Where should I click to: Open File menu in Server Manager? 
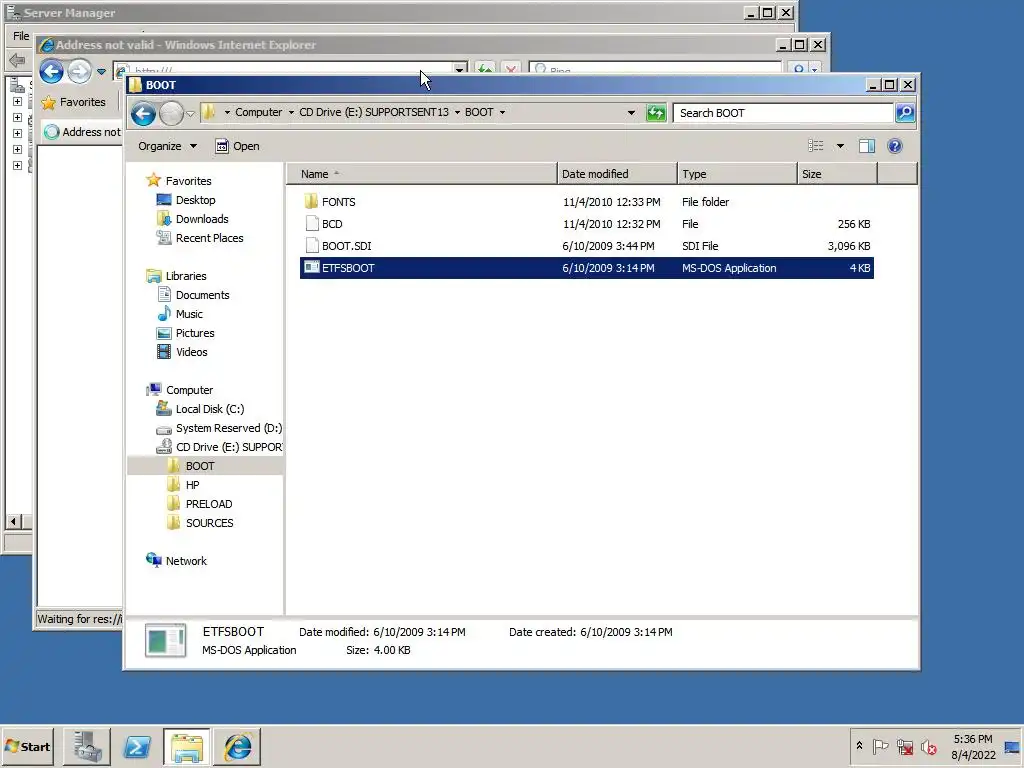(x=21, y=35)
